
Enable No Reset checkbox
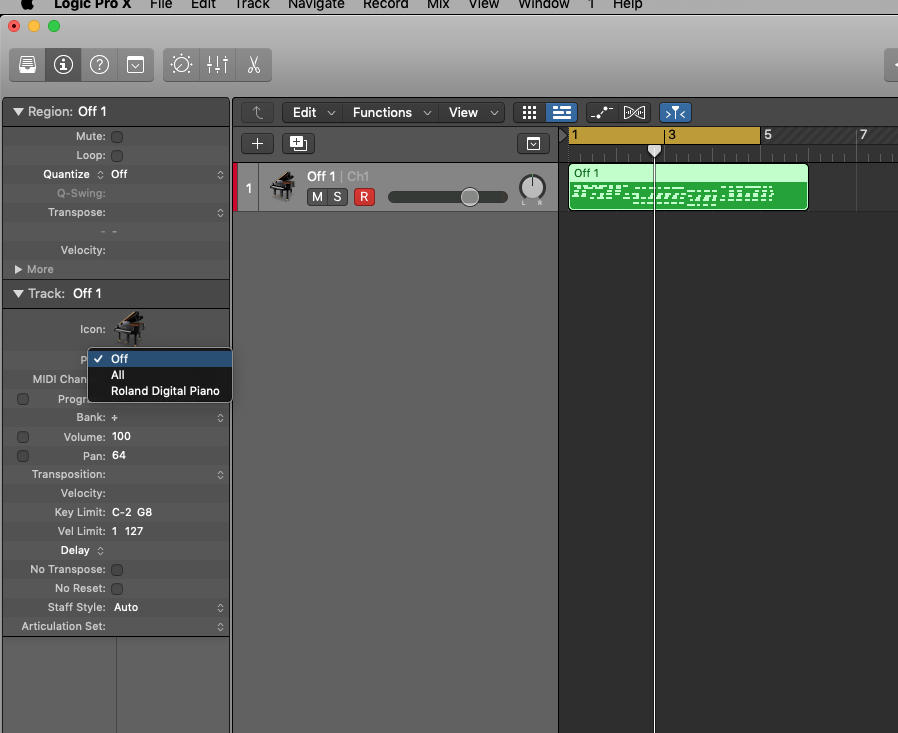[117, 589]
